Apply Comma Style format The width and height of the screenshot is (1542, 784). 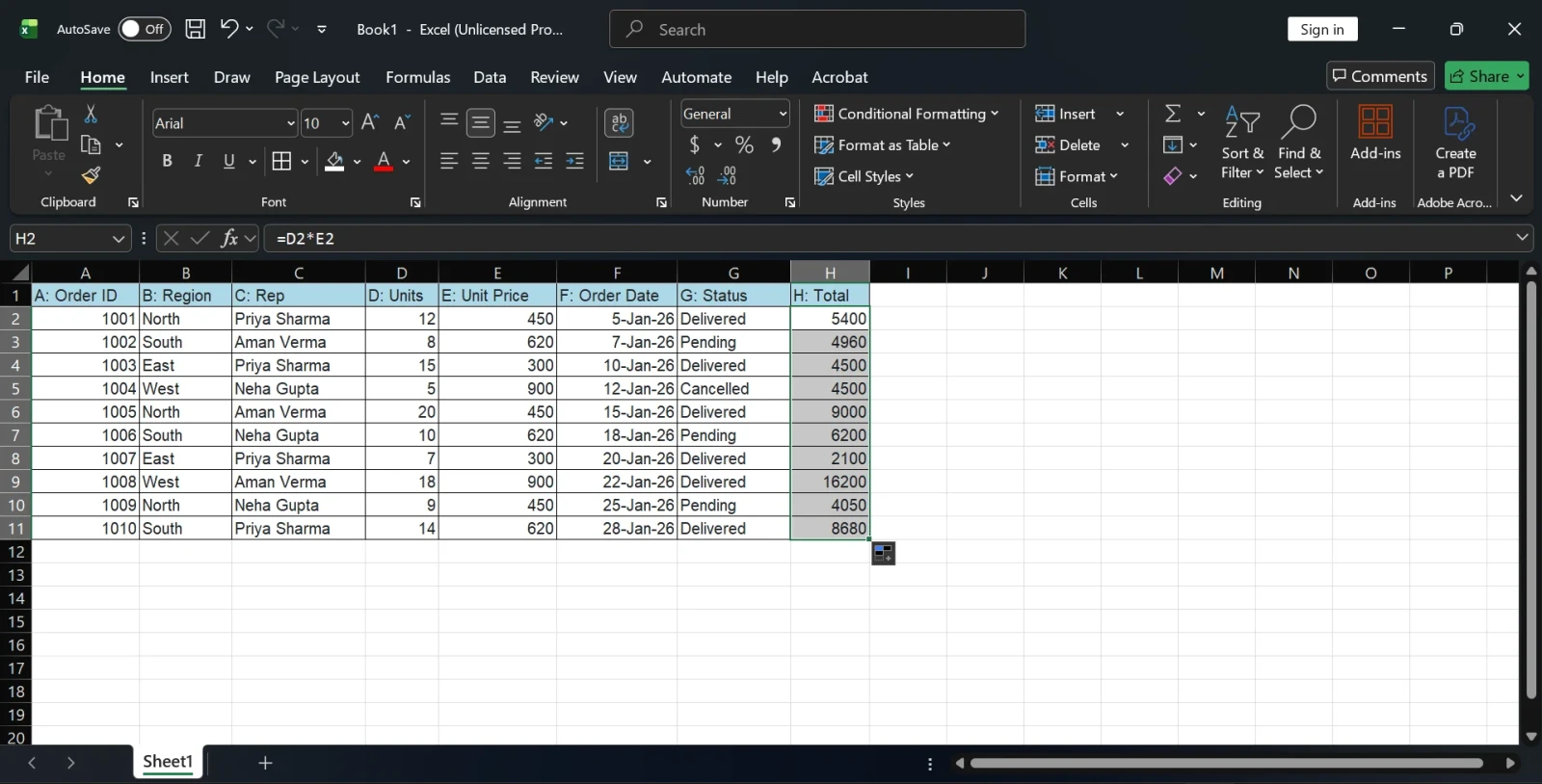(x=776, y=144)
